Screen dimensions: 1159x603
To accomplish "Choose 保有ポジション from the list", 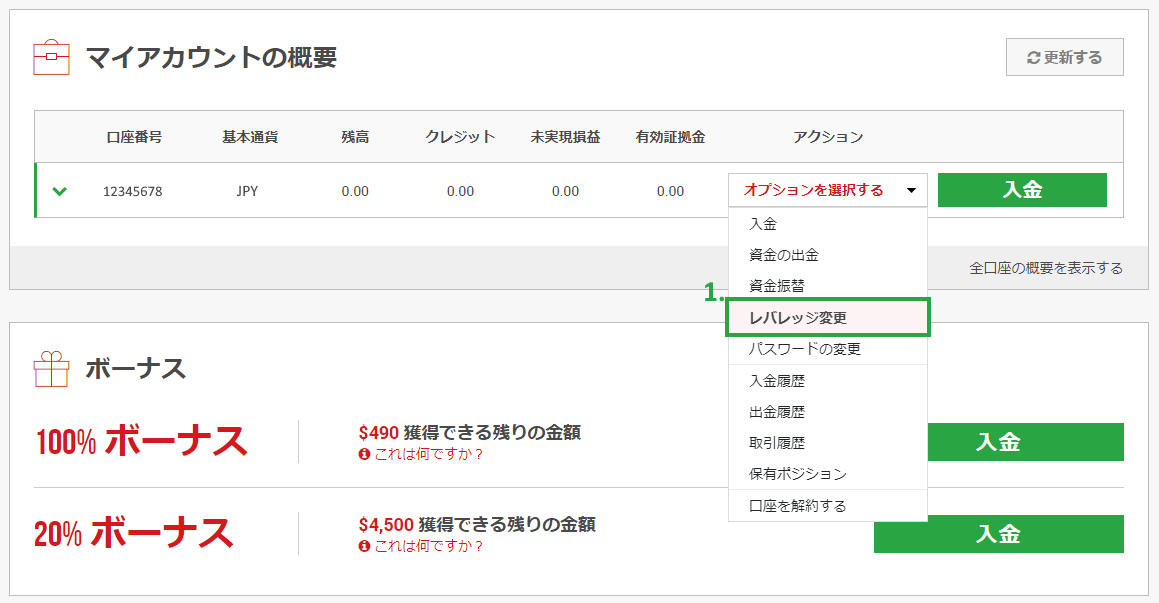I will [x=798, y=474].
